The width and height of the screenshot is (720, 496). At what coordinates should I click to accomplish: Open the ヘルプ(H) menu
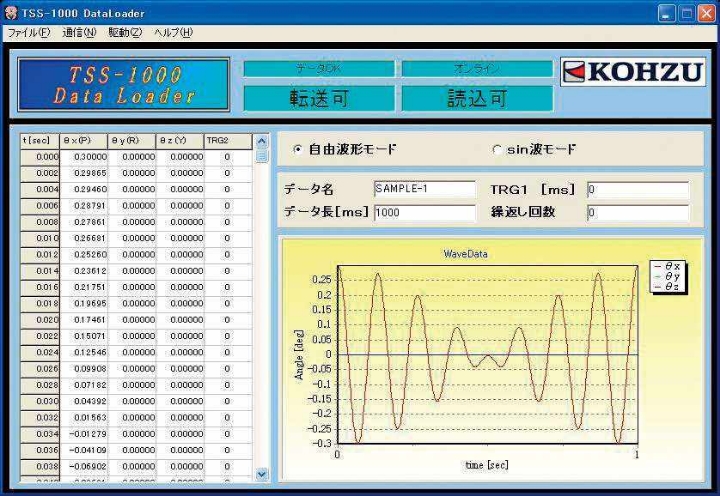tap(173, 33)
